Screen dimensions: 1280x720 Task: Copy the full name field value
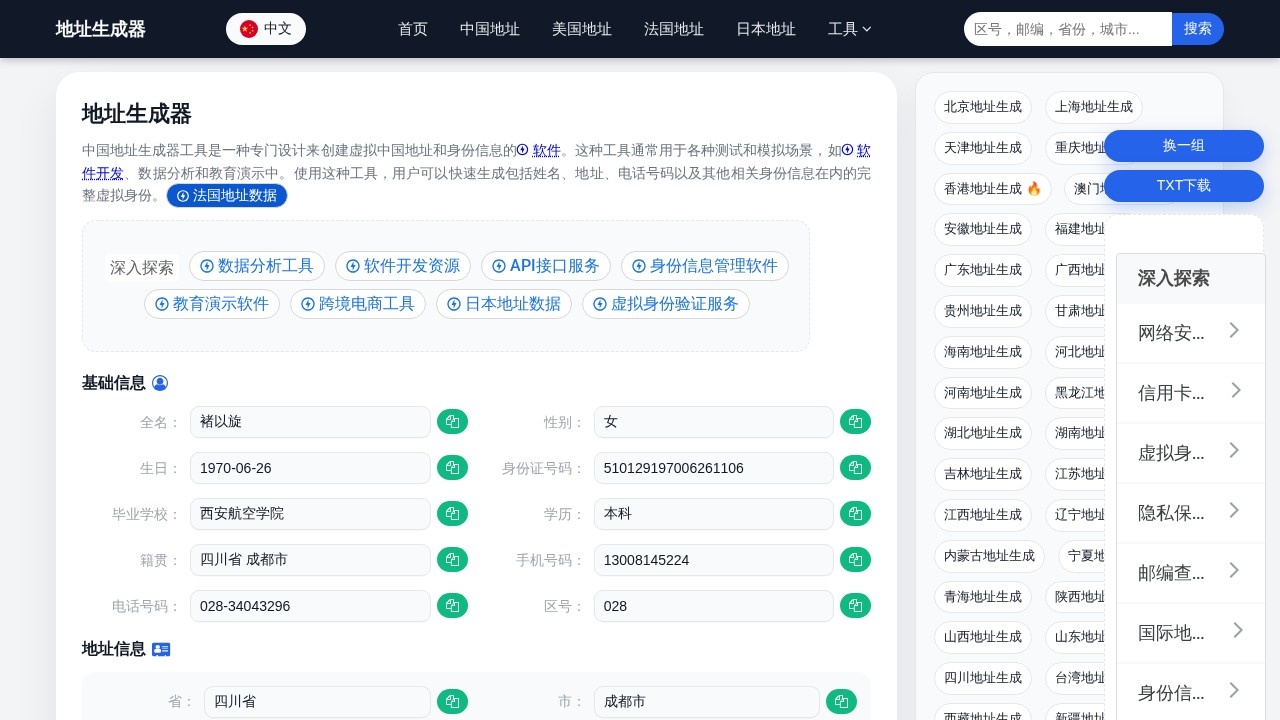452,422
